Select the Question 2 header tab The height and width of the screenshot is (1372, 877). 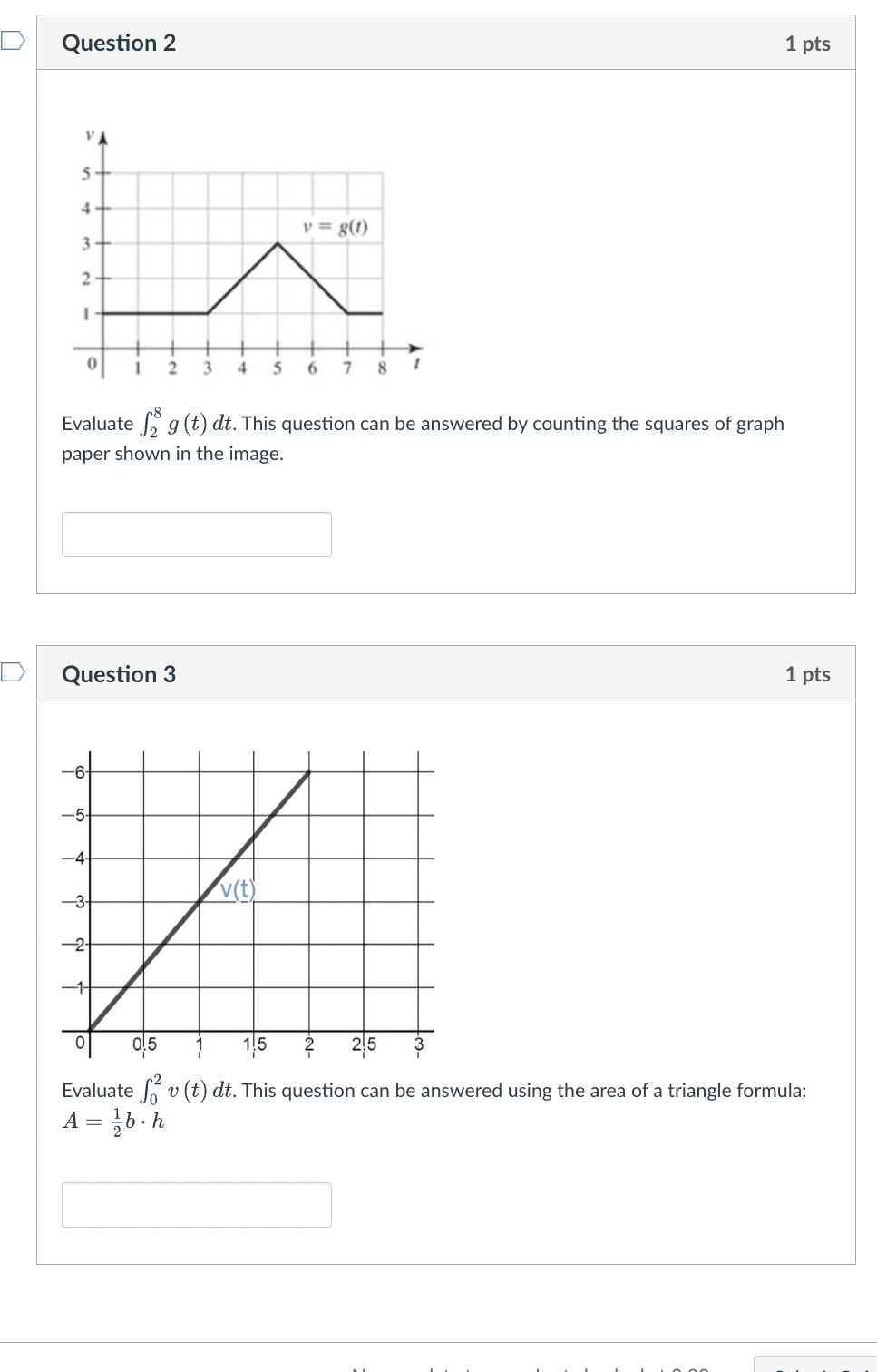point(119,43)
